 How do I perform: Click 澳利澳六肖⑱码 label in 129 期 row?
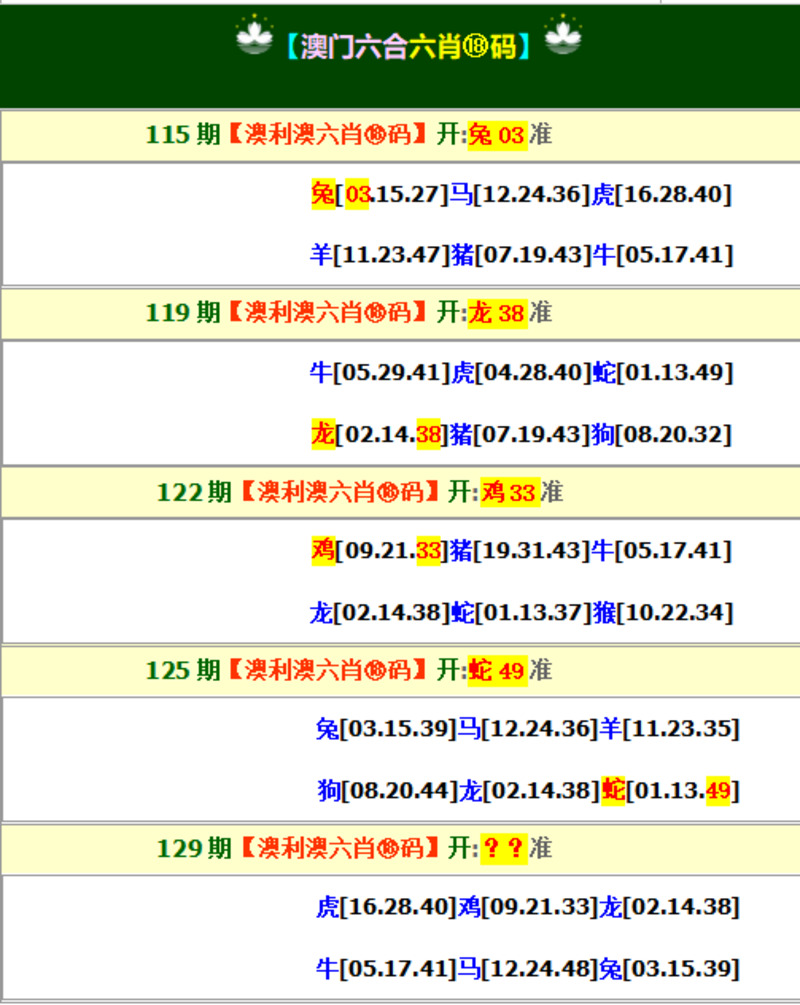pyautogui.click(x=340, y=849)
